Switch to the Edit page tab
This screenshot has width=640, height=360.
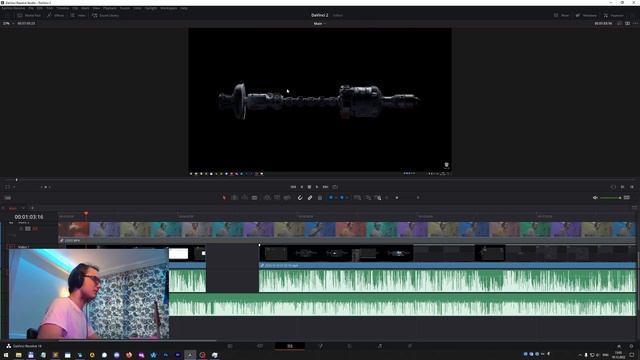(x=290, y=346)
